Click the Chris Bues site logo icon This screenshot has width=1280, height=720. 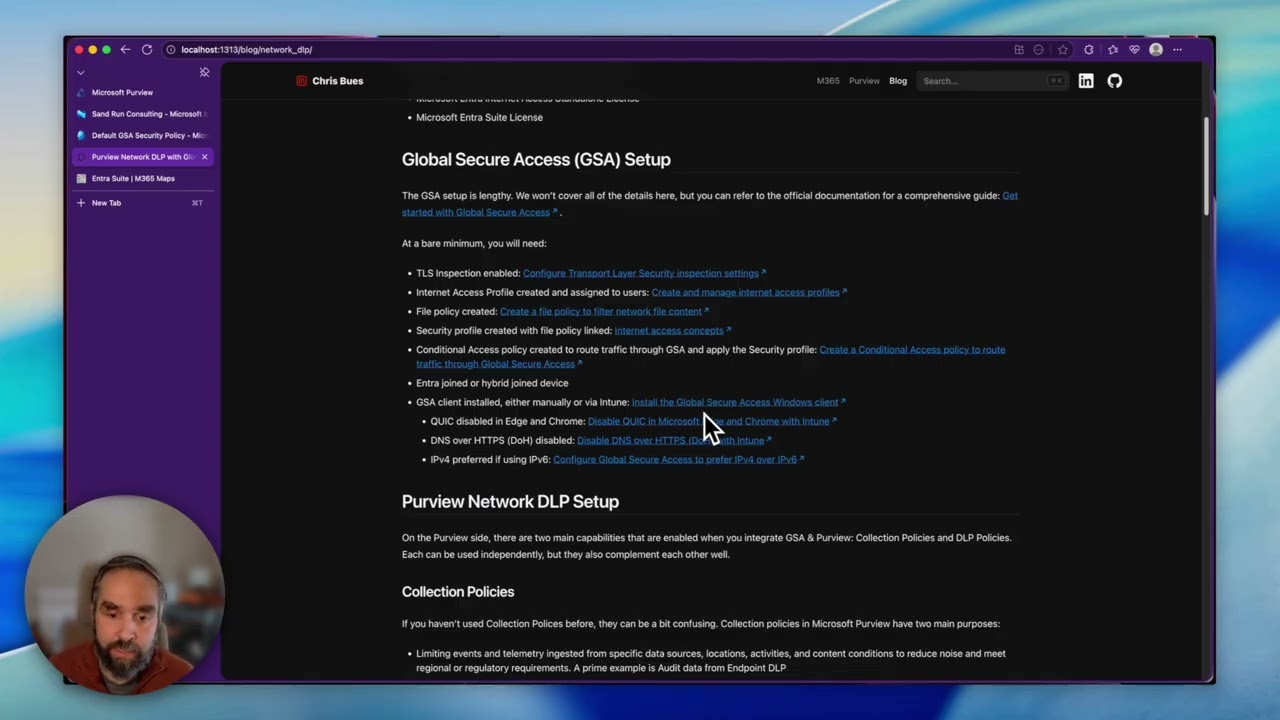pos(302,81)
